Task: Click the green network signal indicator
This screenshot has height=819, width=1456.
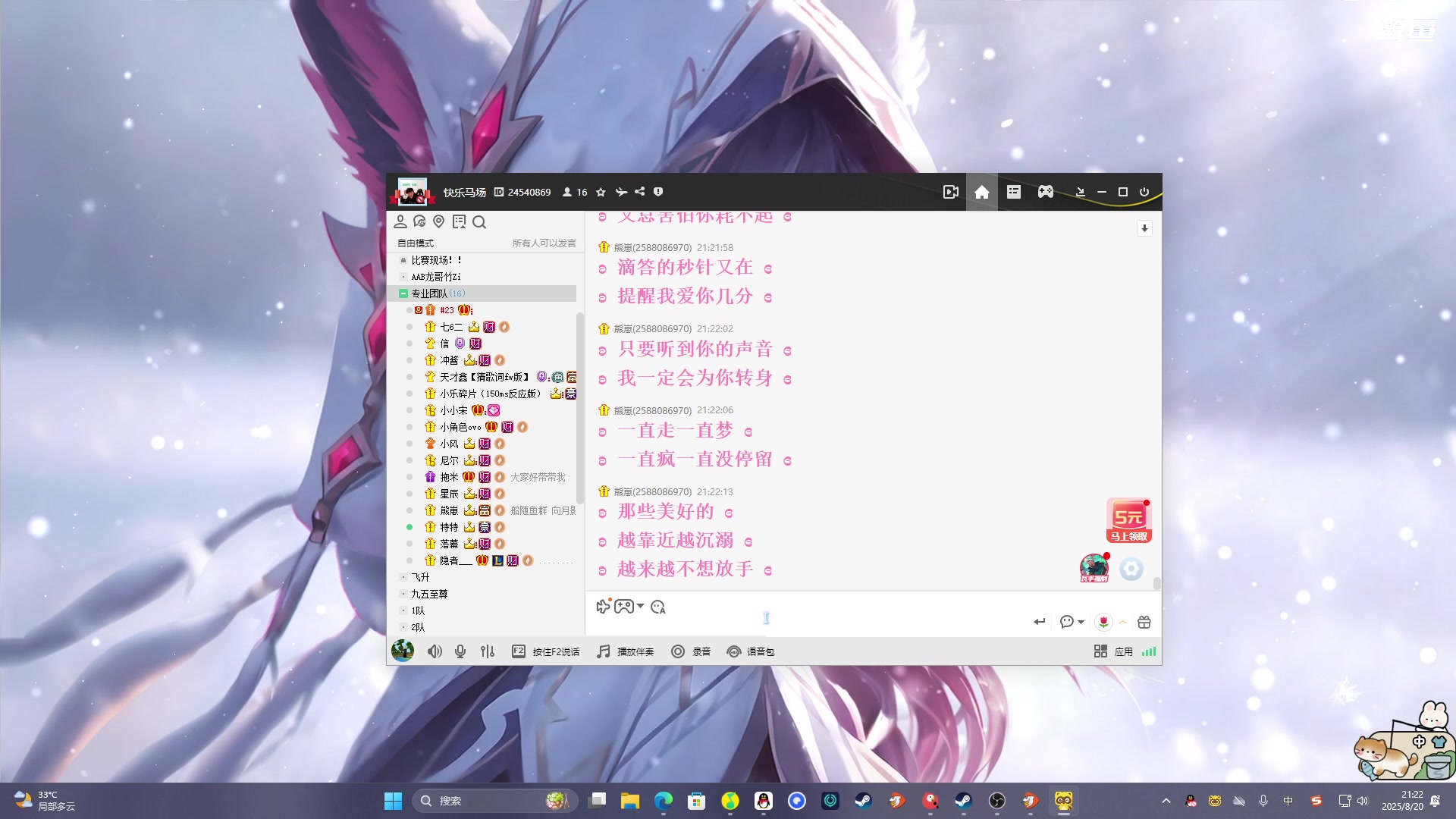Action: pyautogui.click(x=1149, y=651)
